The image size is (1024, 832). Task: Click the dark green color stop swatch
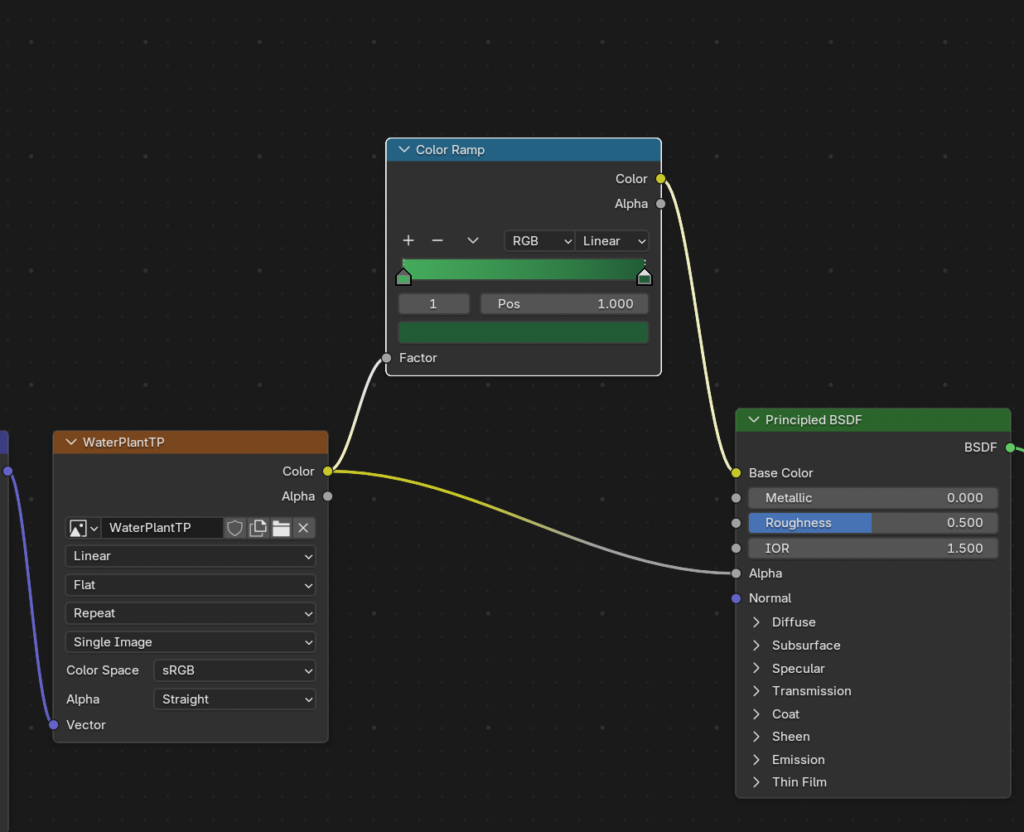point(523,332)
